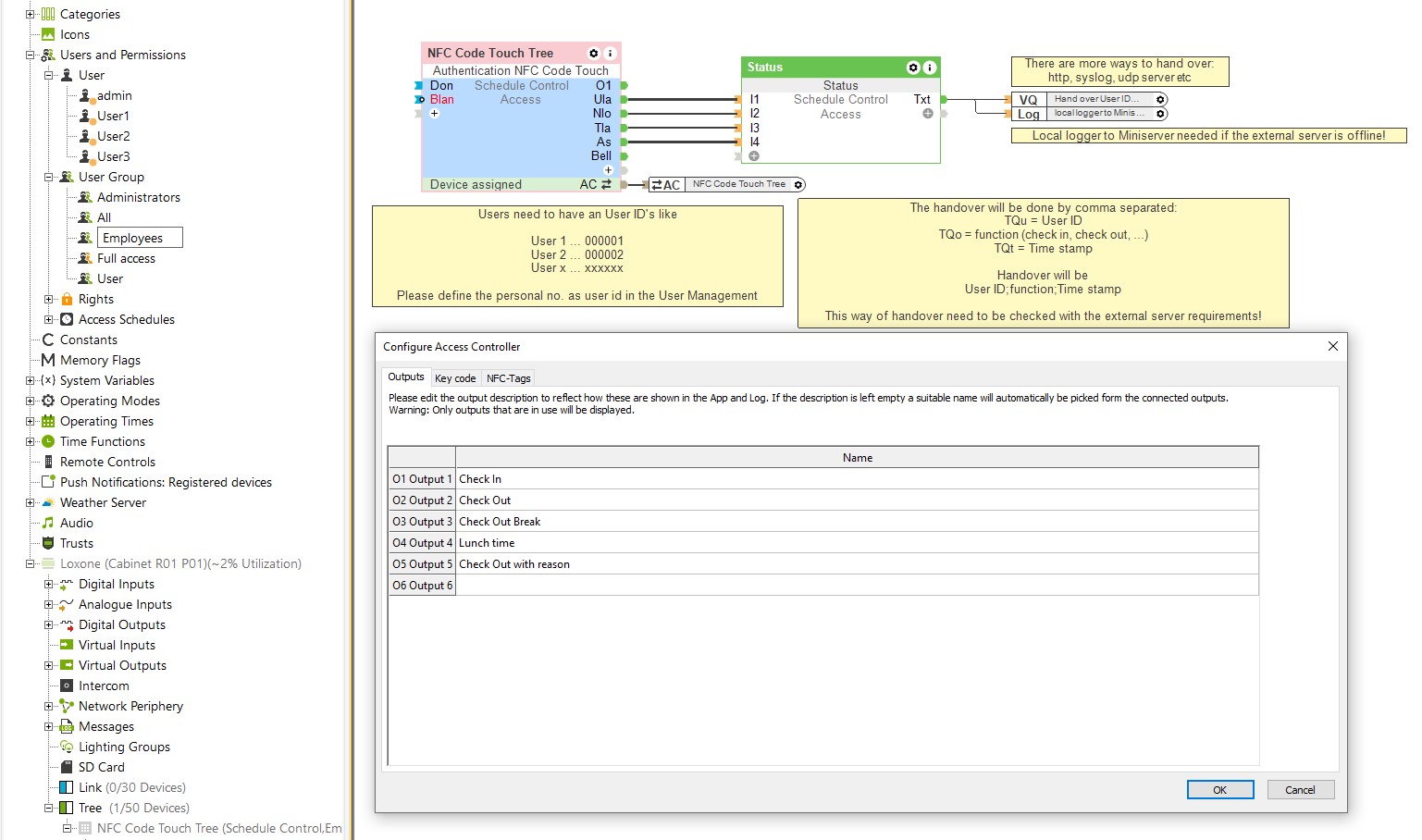Open gear on the AC NFC Code Touch Tree connector
This screenshot has width=1422, height=840.
(x=798, y=183)
